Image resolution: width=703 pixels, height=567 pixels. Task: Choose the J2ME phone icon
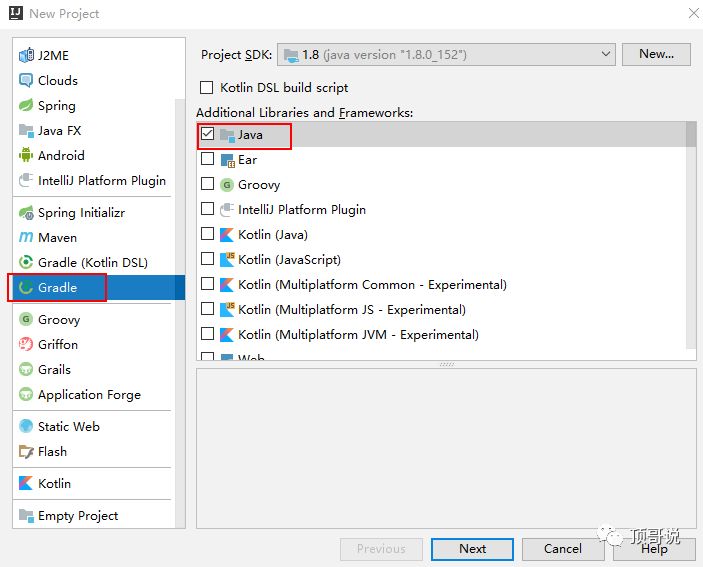click(x=26, y=55)
